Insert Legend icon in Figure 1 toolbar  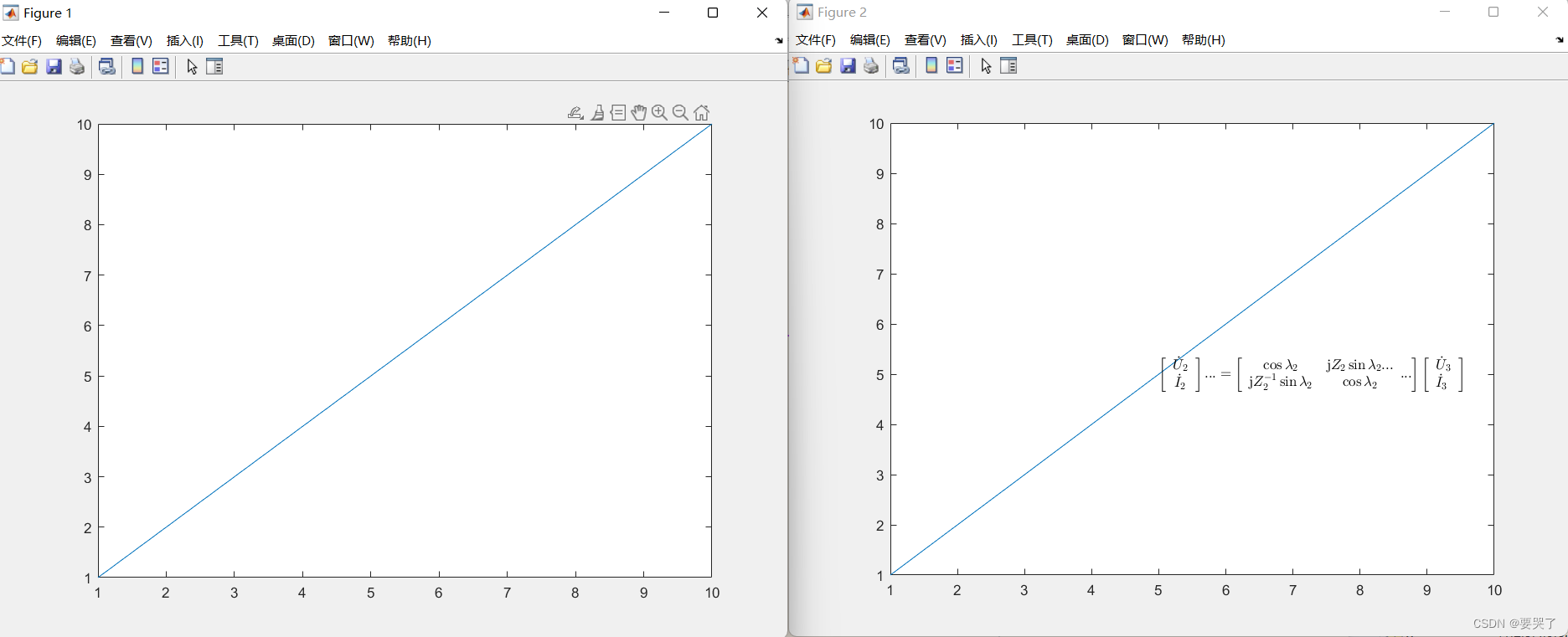(x=161, y=67)
